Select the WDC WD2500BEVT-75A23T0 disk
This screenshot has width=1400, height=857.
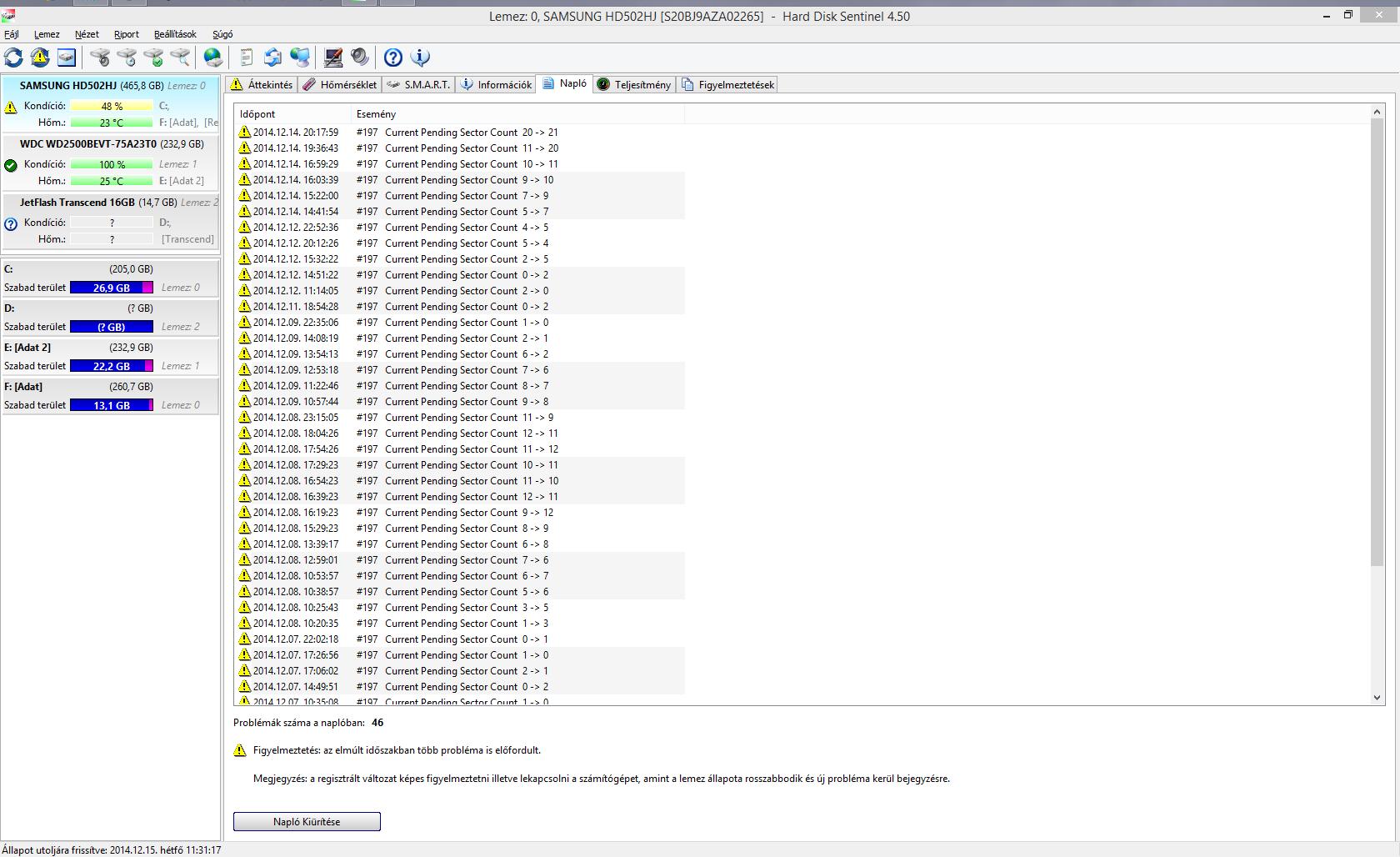point(111,163)
